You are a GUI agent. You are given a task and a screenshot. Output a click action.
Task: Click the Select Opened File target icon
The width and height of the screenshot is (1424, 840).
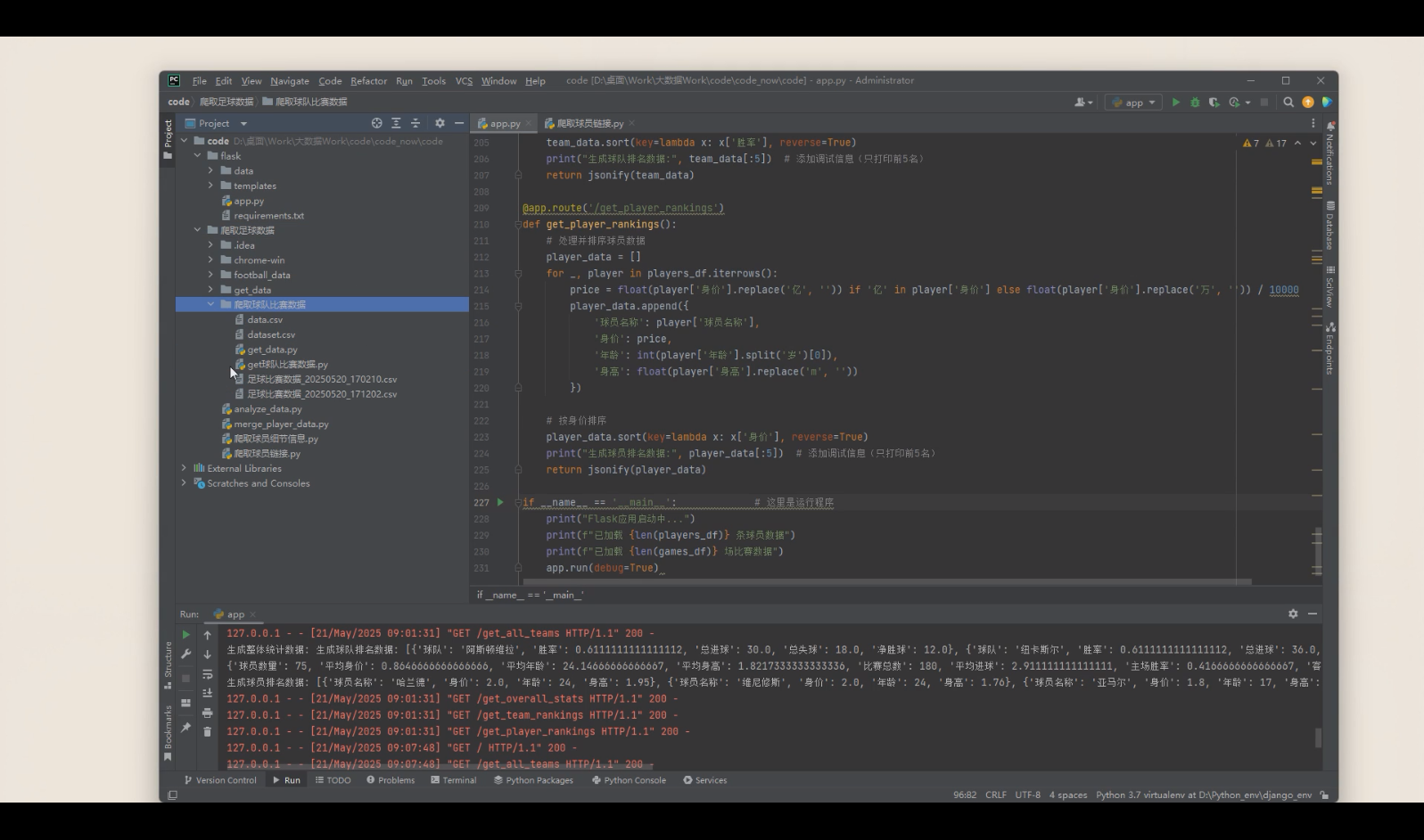pyautogui.click(x=376, y=123)
